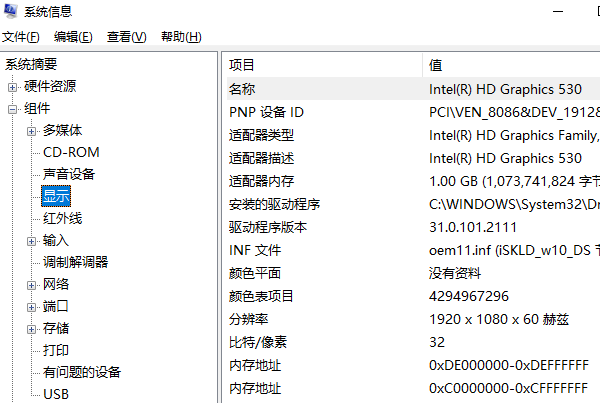Click the 适配器描述 row label
The height and width of the screenshot is (403, 600).
261,158
